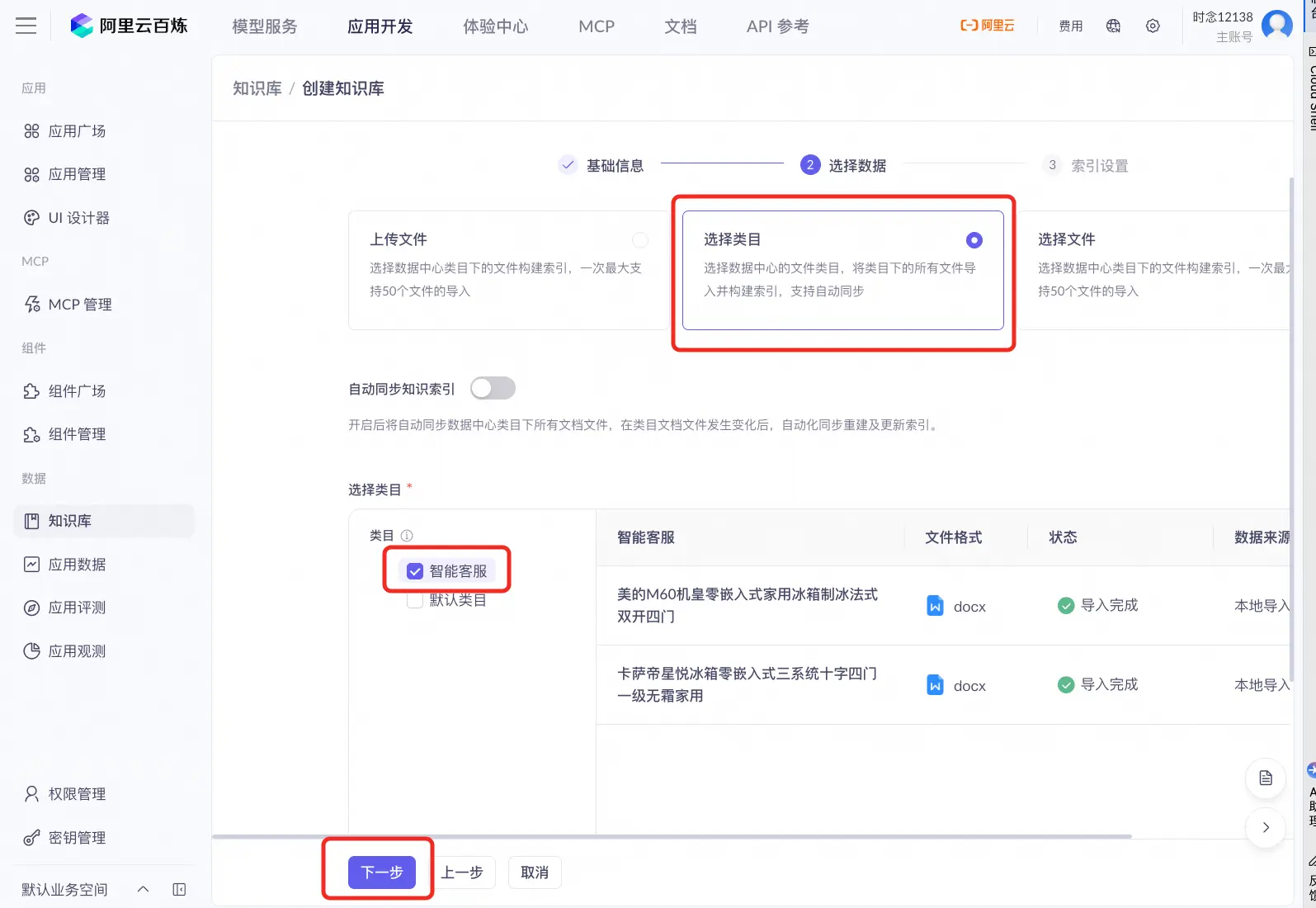The image size is (1316, 908).
Task: Click the 费用 link in header
Action: pyautogui.click(x=1071, y=26)
